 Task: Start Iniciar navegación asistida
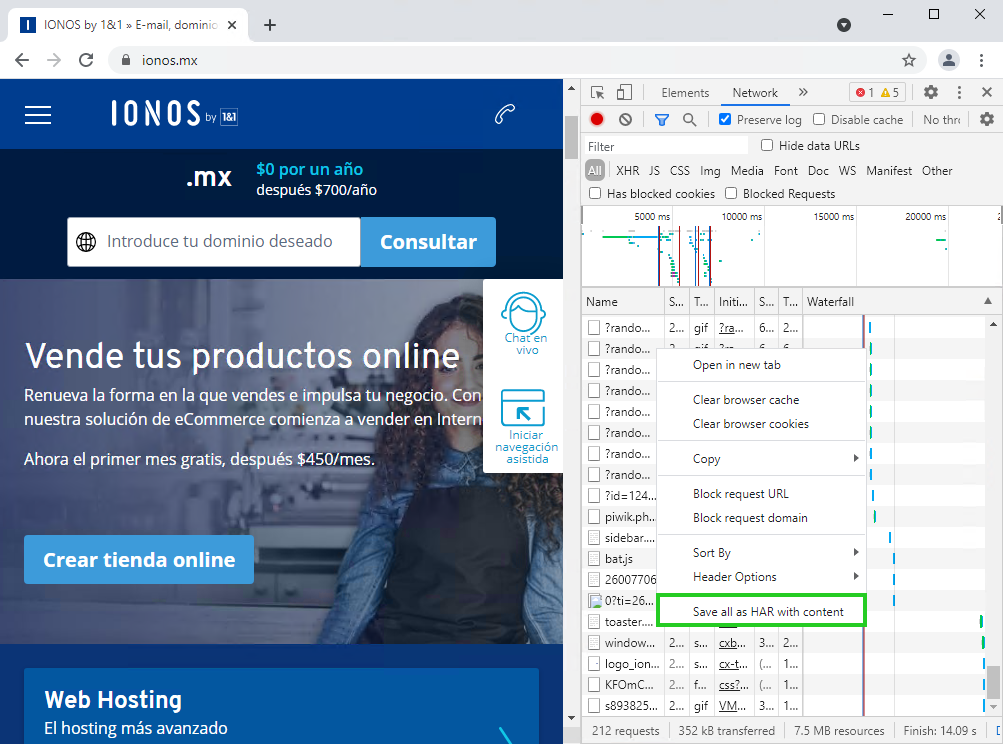pyautogui.click(x=526, y=426)
